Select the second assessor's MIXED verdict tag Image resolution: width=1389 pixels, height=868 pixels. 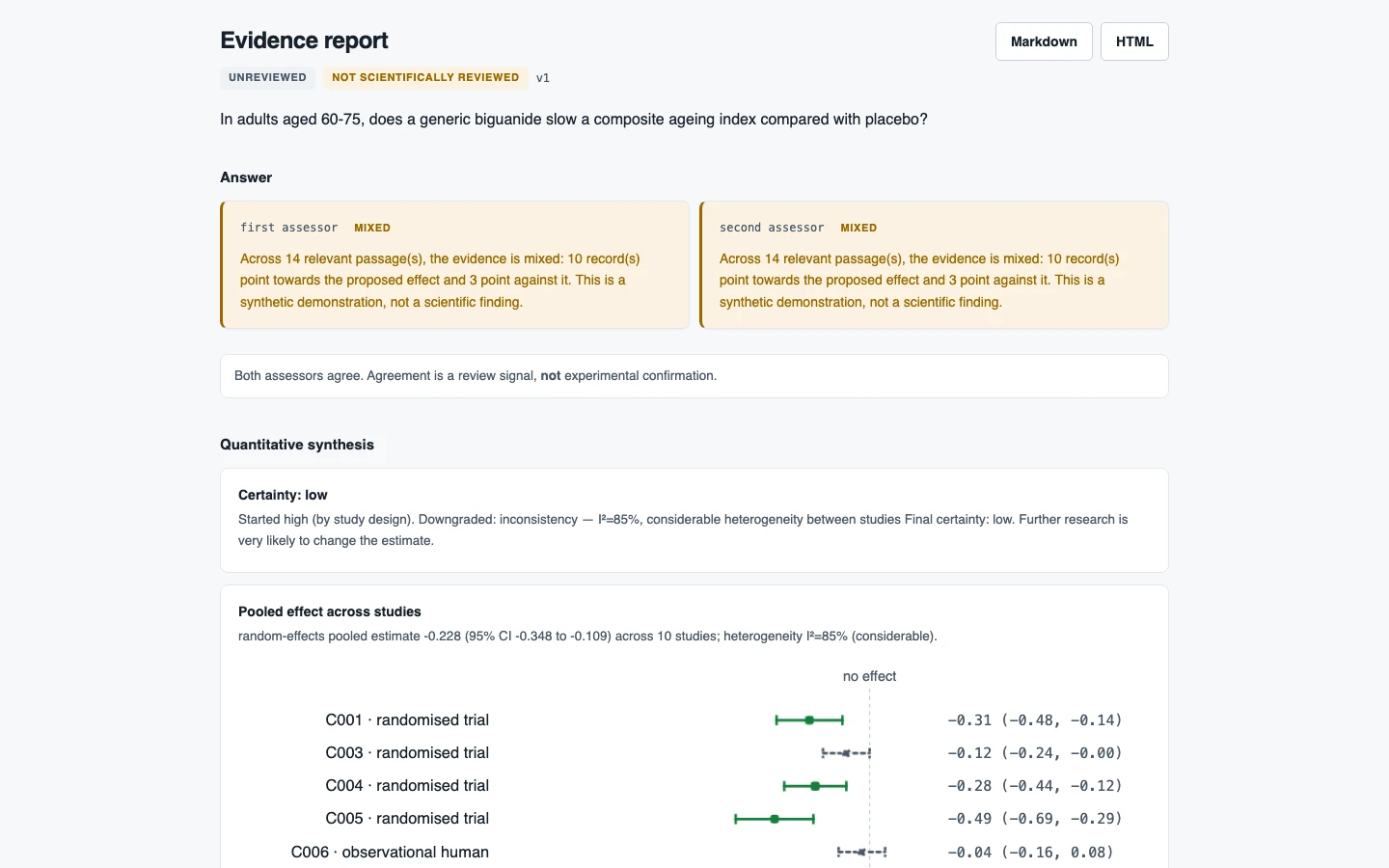(x=858, y=228)
